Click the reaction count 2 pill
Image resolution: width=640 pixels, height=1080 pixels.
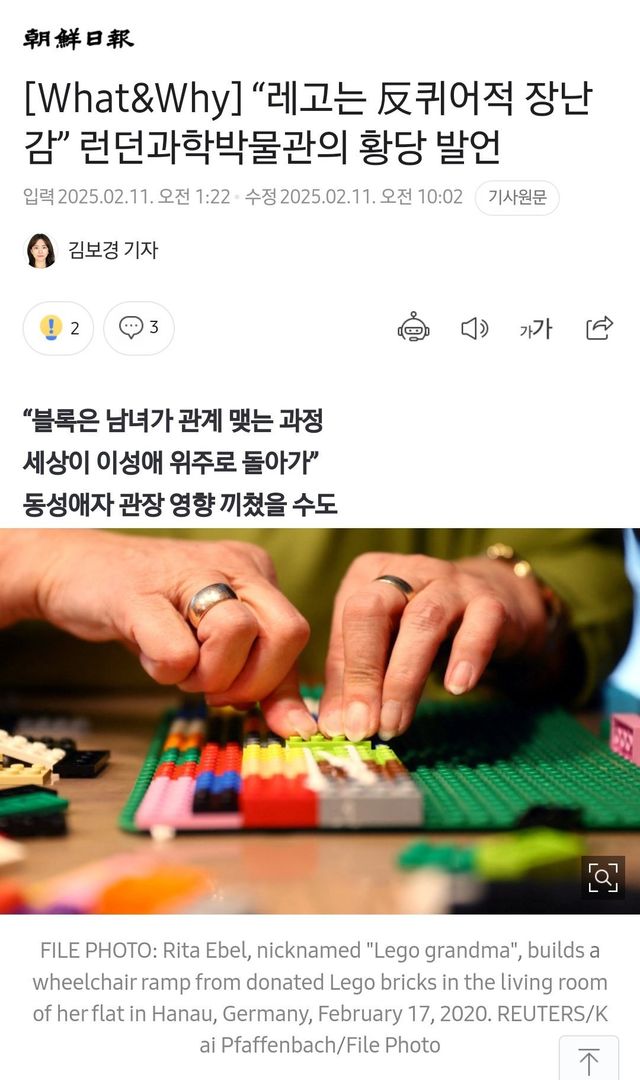[59, 328]
